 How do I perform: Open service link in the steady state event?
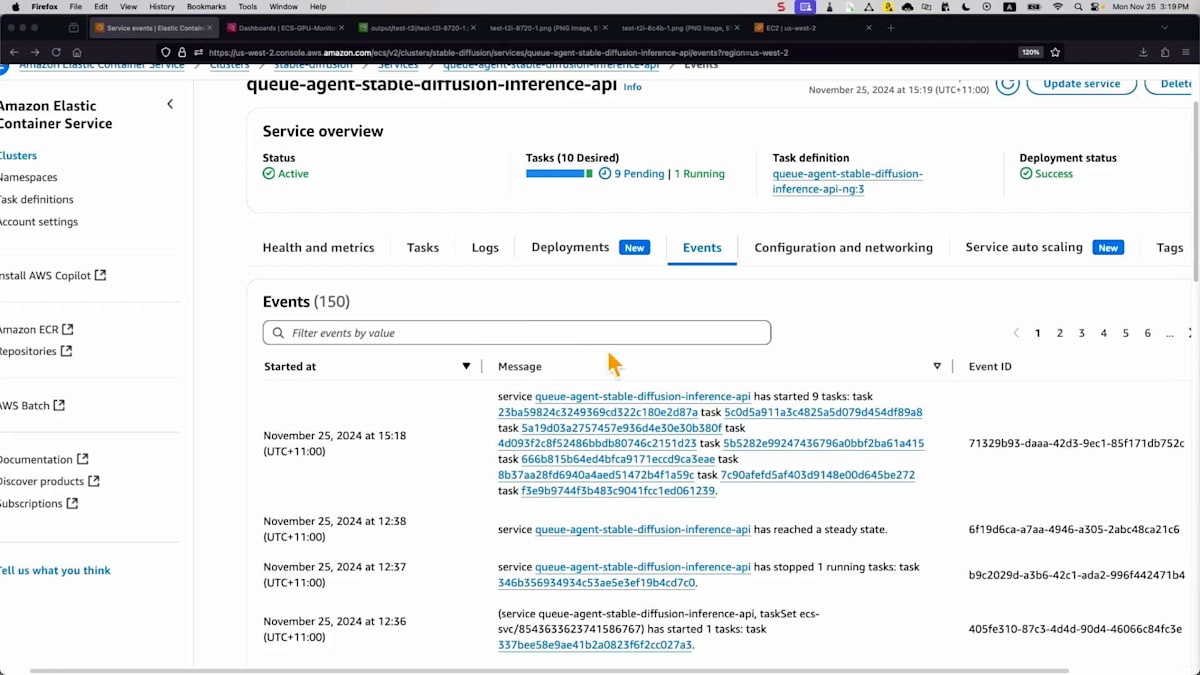[642, 529]
